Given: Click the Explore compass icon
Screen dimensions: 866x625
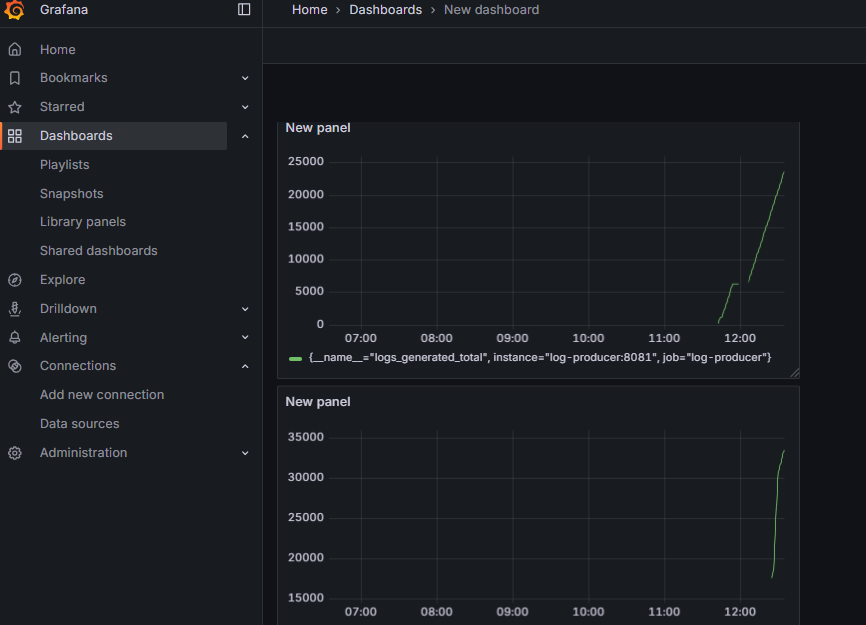Looking at the screenshot, I should tap(15, 280).
